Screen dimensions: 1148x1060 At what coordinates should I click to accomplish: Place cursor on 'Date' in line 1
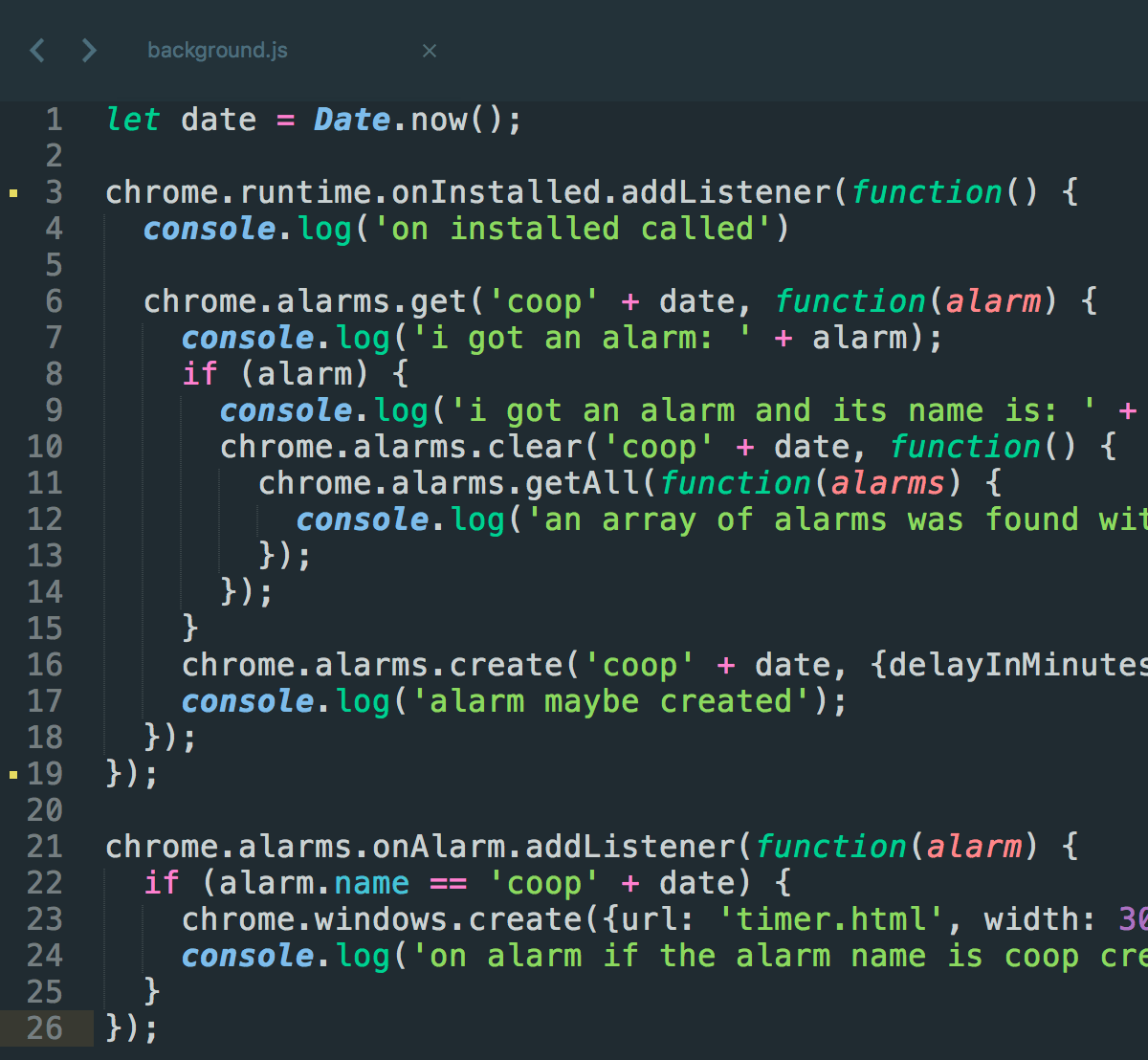pyautogui.click(x=352, y=120)
